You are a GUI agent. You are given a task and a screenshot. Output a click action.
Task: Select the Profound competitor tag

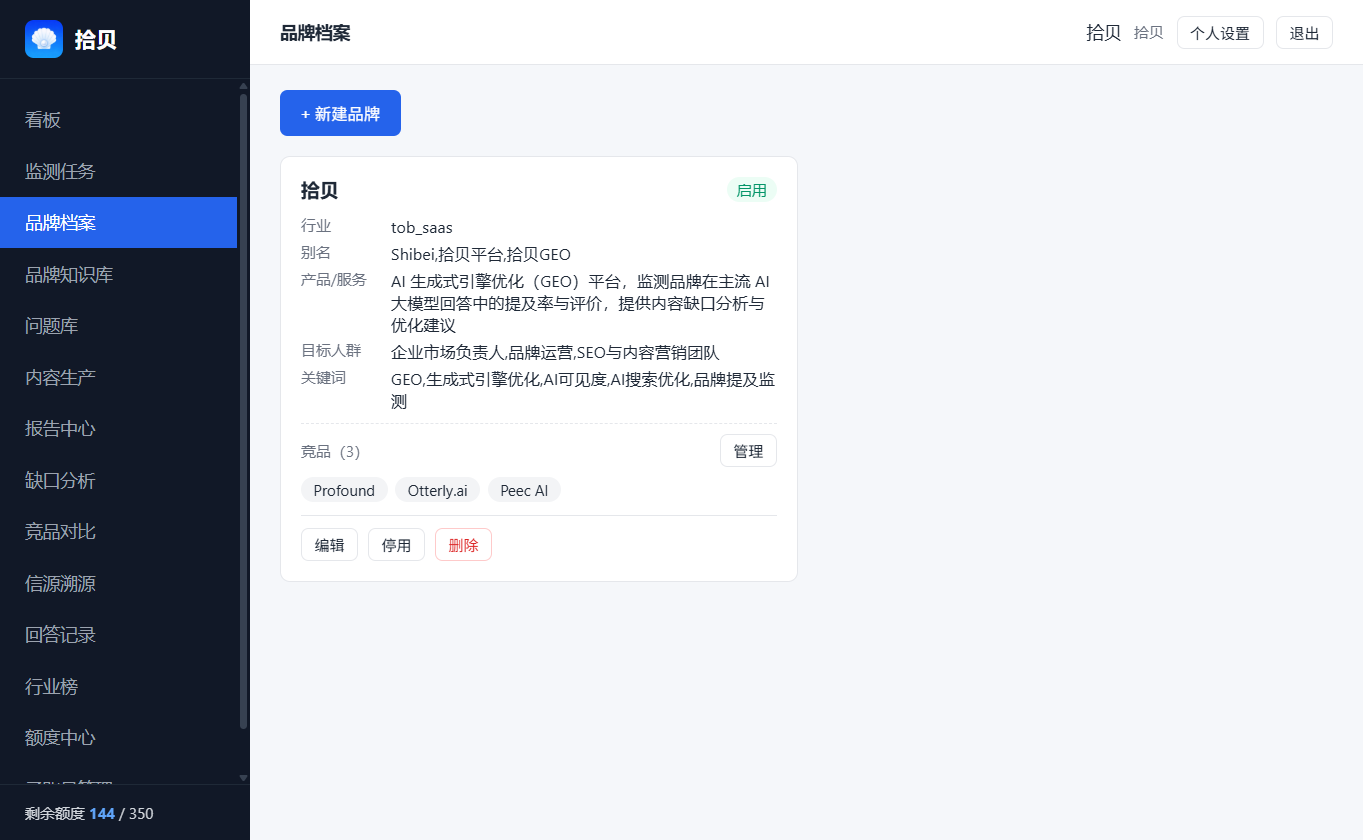pyautogui.click(x=344, y=490)
